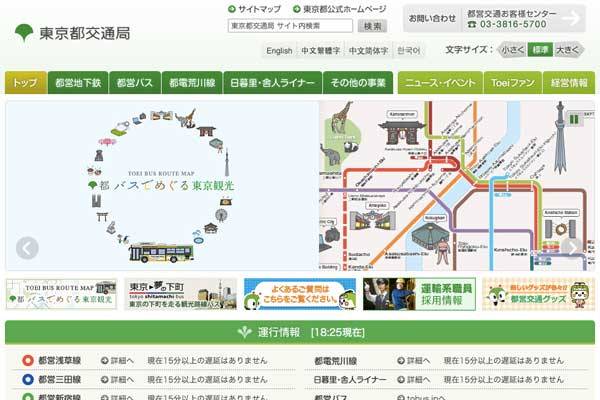600x400 pixels.
Task: Click the leaf icon in the 運行情報 header
Action: [x=245, y=332]
